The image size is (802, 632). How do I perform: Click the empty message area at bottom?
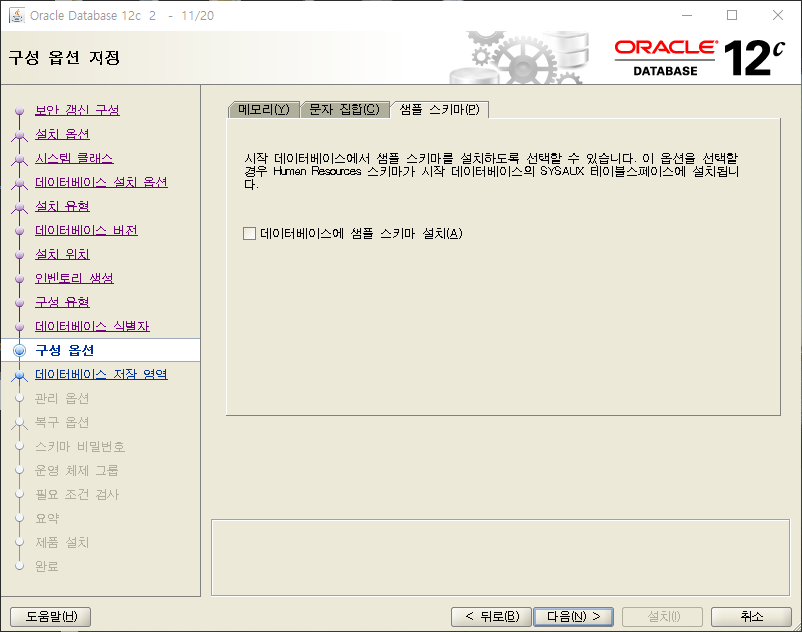tap(500, 558)
